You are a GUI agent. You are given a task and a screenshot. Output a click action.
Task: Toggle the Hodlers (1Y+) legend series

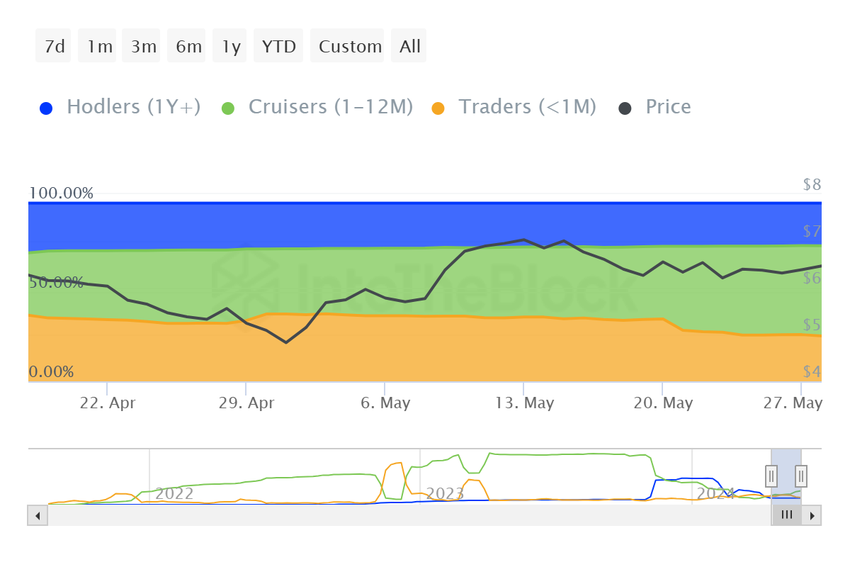tap(133, 107)
